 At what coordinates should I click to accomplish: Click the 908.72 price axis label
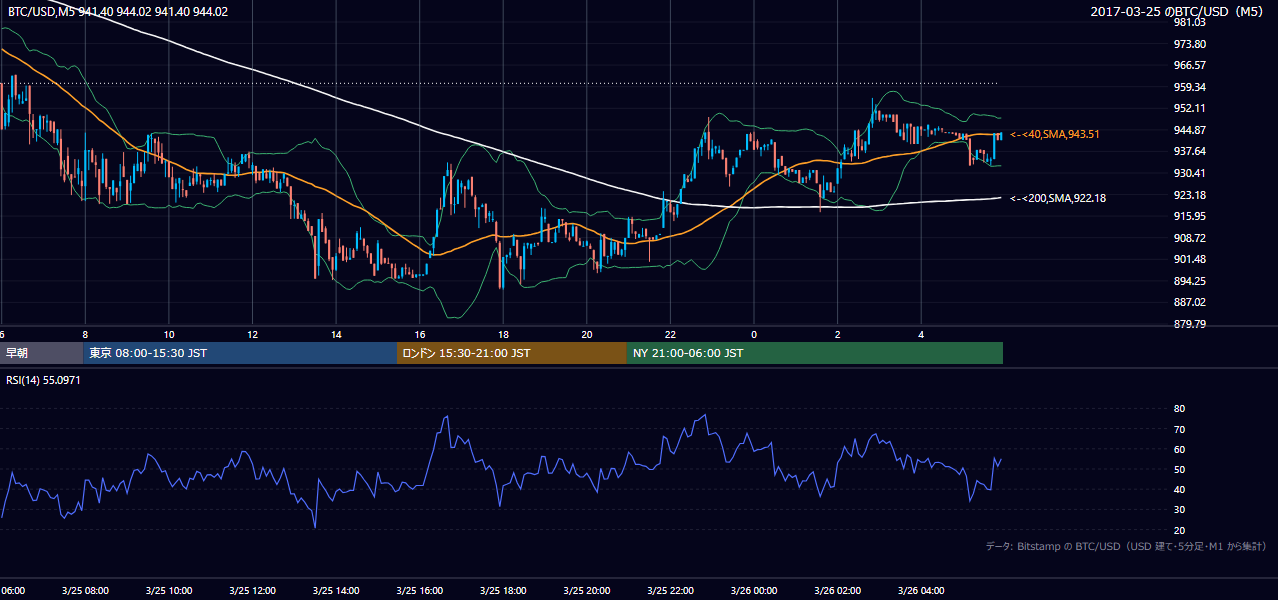click(1189, 238)
